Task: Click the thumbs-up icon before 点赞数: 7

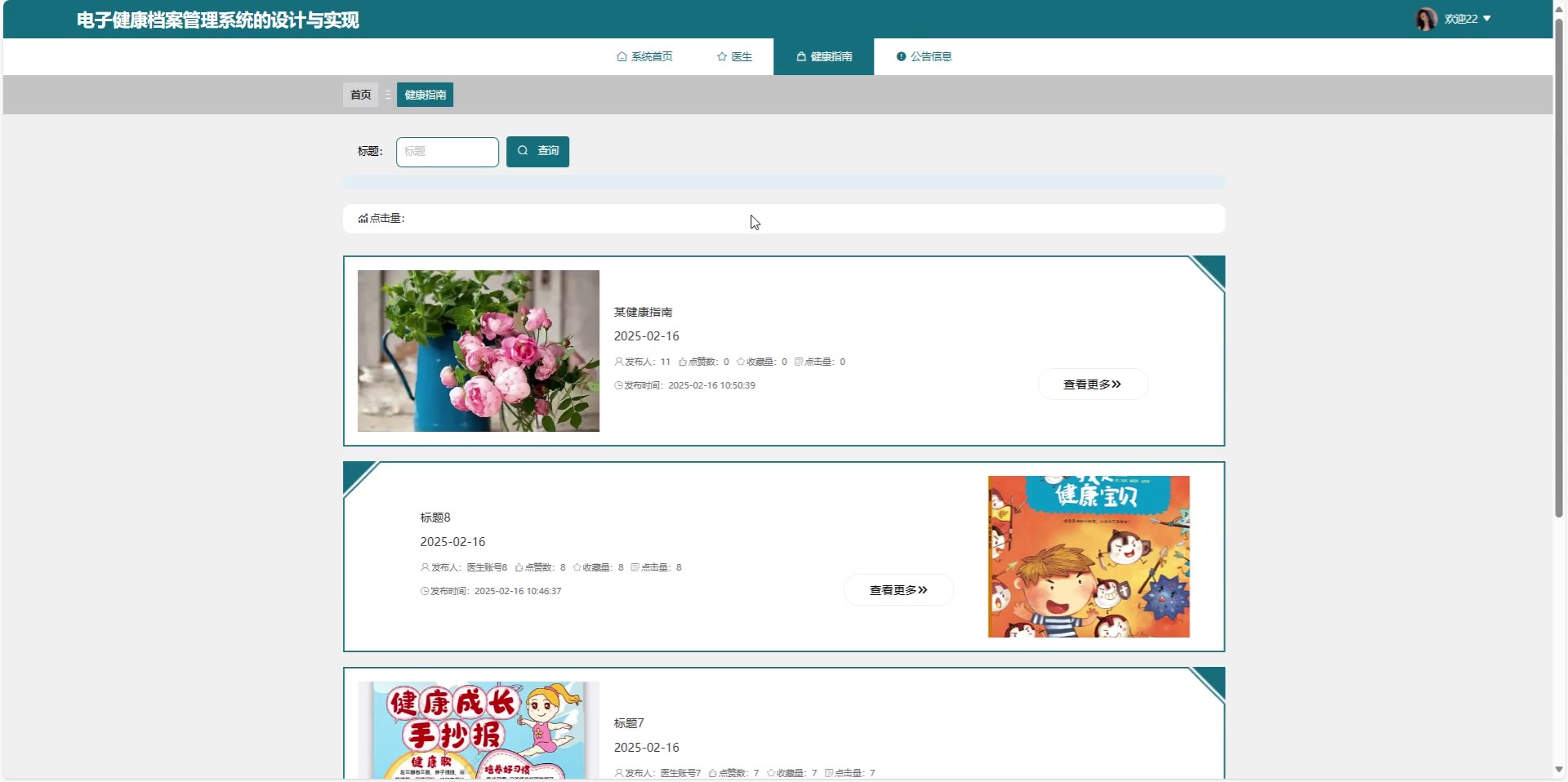Action: coord(712,773)
